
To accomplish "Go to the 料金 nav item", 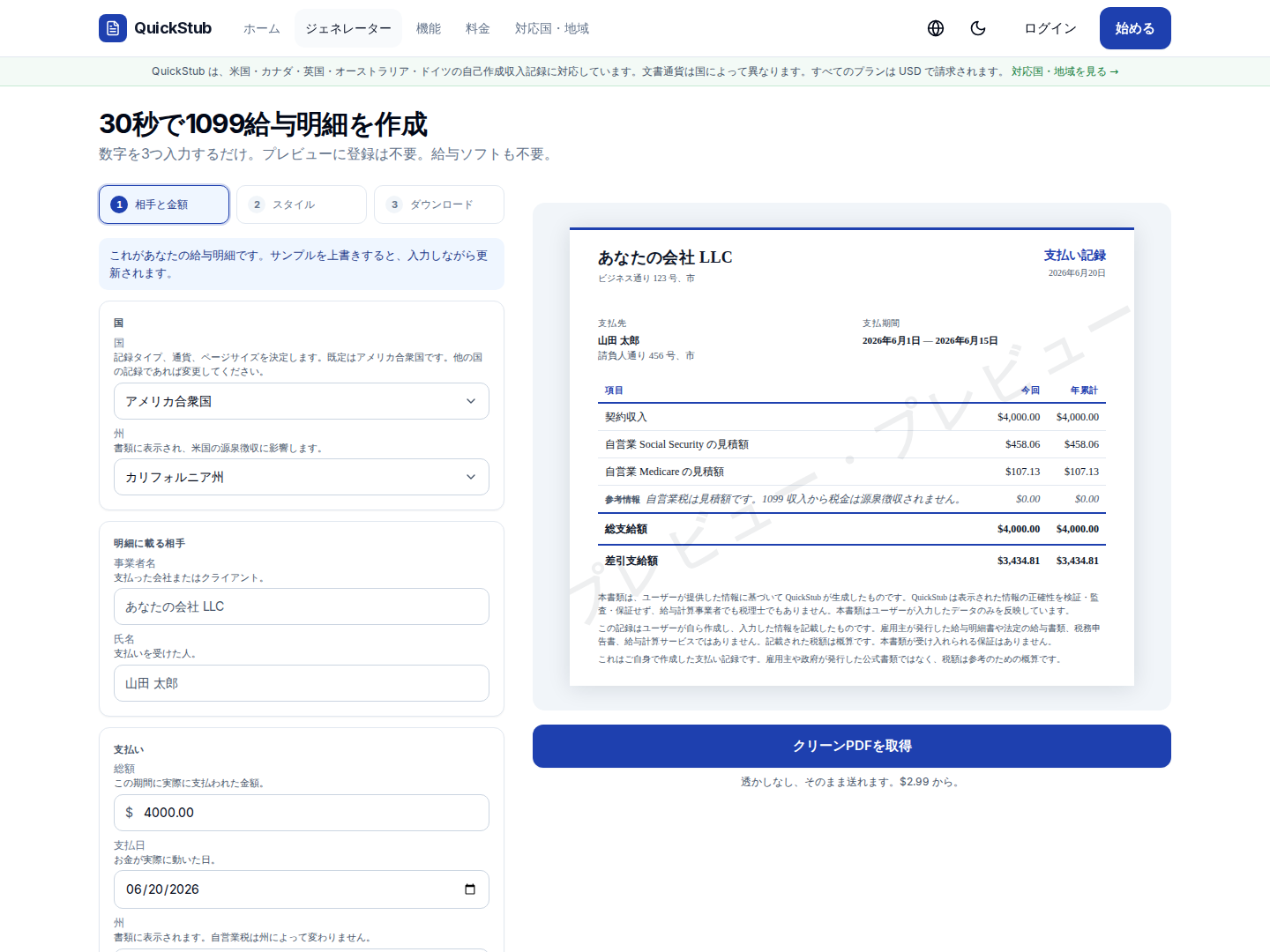I will pyautogui.click(x=478, y=28).
